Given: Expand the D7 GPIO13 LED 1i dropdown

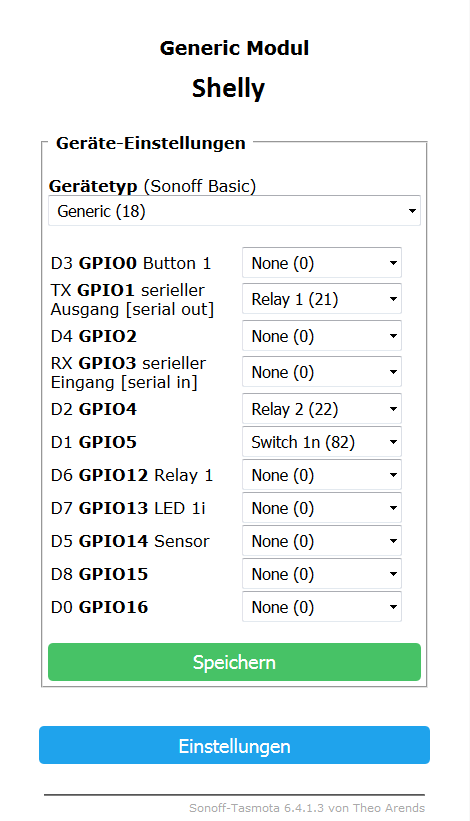Looking at the screenshot, I should pyautogui.click(x=322, y=508).
